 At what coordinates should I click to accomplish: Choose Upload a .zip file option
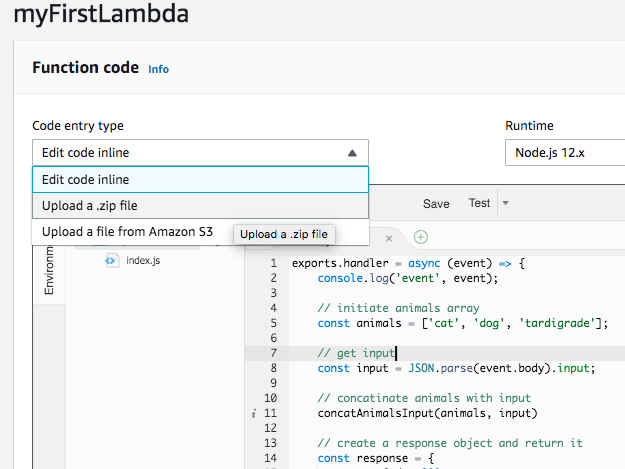point(200,206)
